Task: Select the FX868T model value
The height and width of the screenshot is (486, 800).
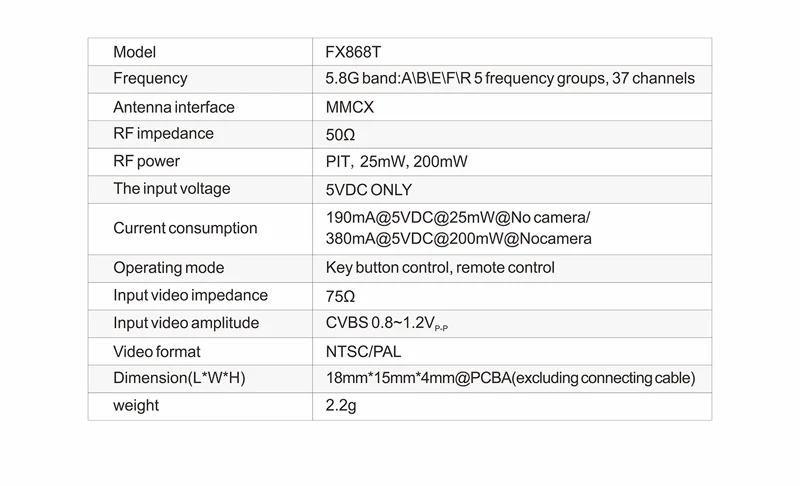Action: (353, 52)
